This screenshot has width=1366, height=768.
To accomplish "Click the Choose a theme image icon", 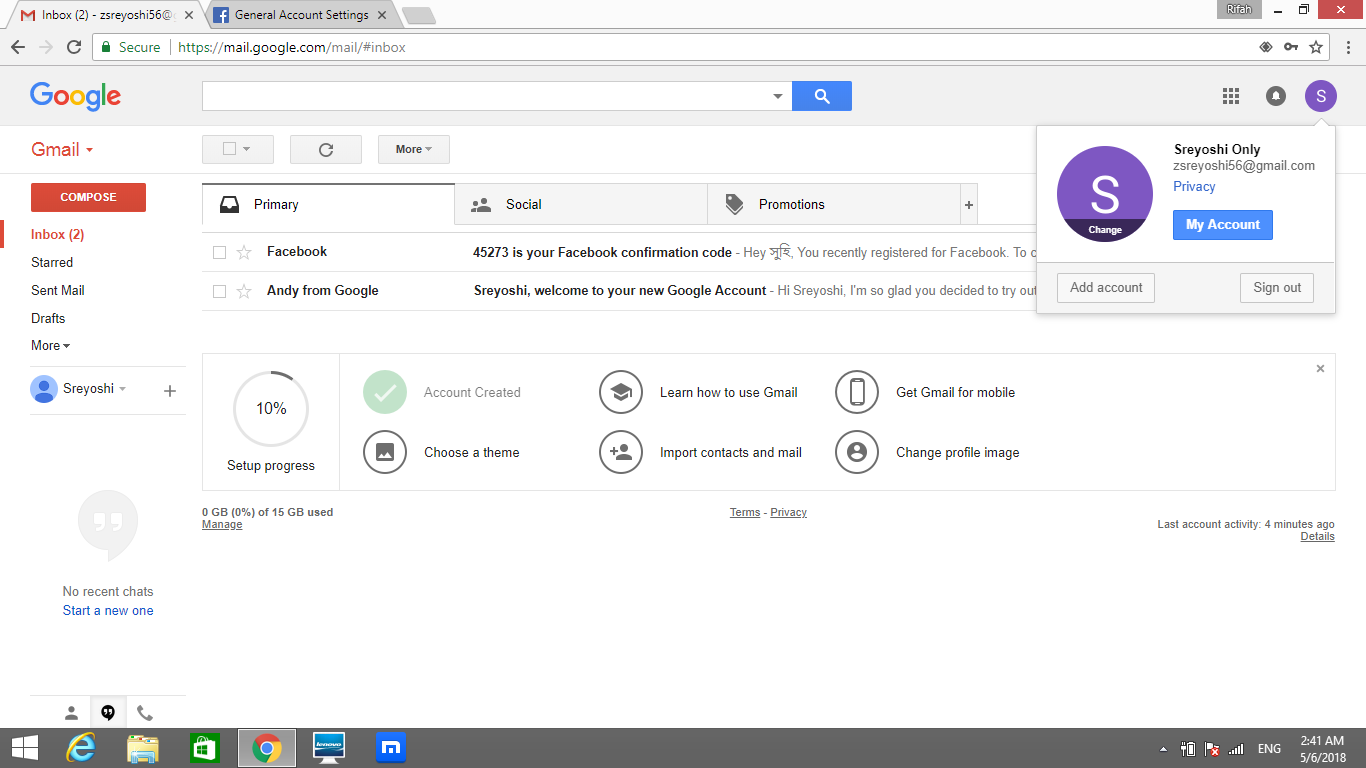I will [x=385, y=452].
